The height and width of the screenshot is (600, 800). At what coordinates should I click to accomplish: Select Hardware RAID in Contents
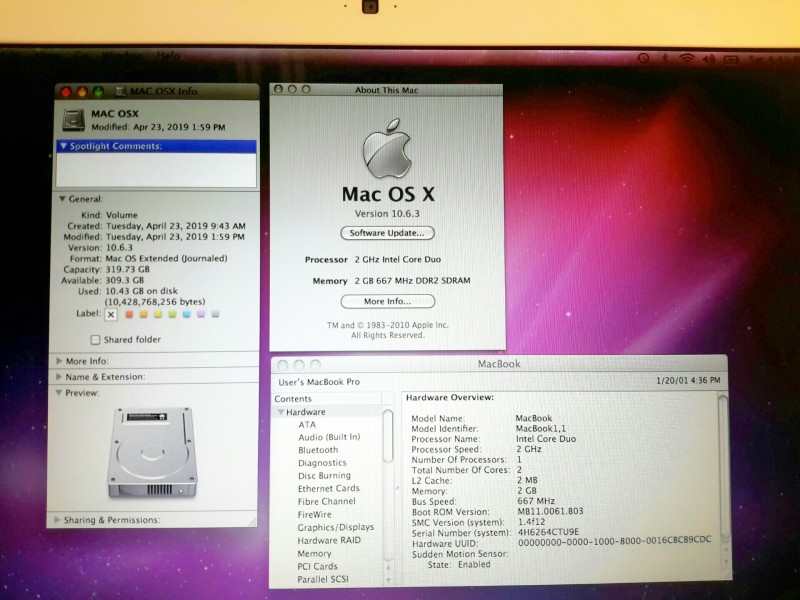point(329,540)
